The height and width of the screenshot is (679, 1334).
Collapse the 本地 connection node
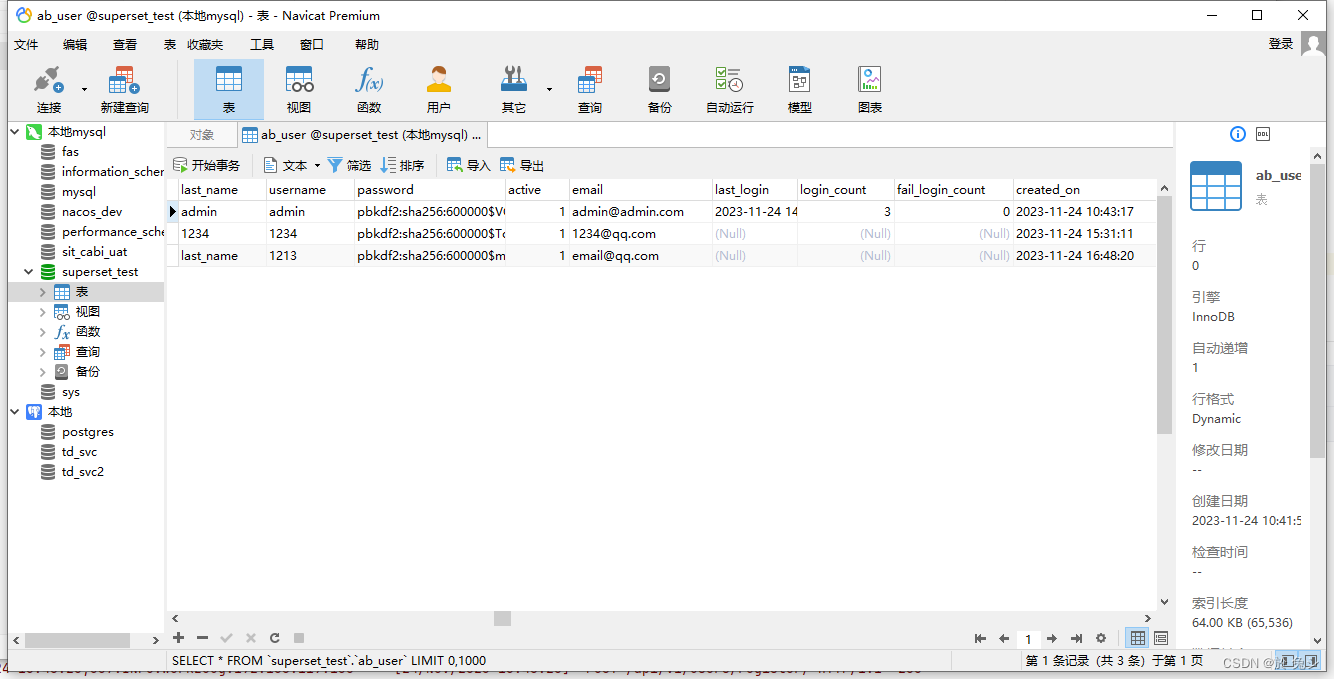click(x=15, y=412)
